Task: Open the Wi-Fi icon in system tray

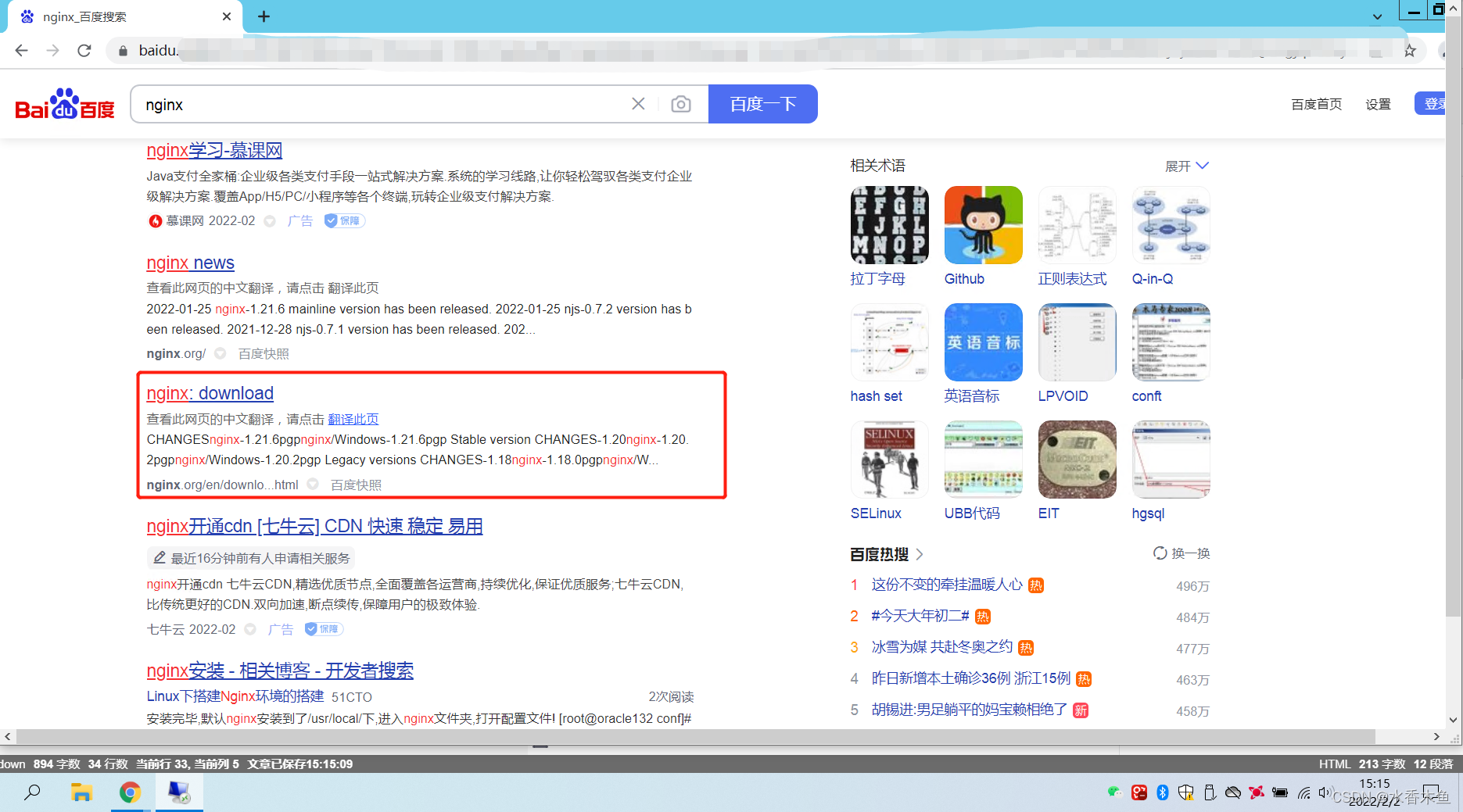Action: [x=1303, y=792]
